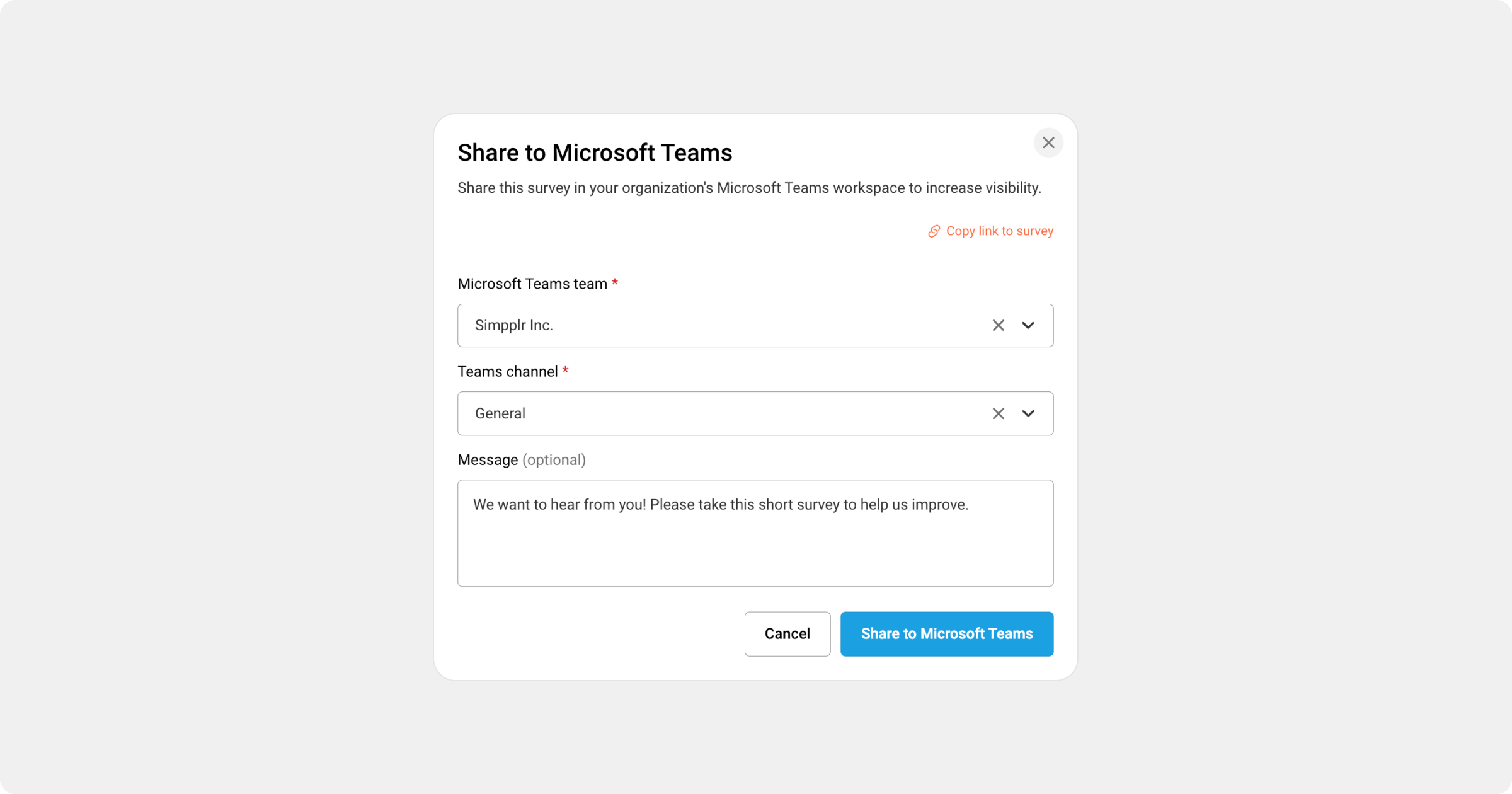1512x794 pixels.
Task: Expand the Microsoft Teams team dropdown arrow
Action: point(1028,325)
